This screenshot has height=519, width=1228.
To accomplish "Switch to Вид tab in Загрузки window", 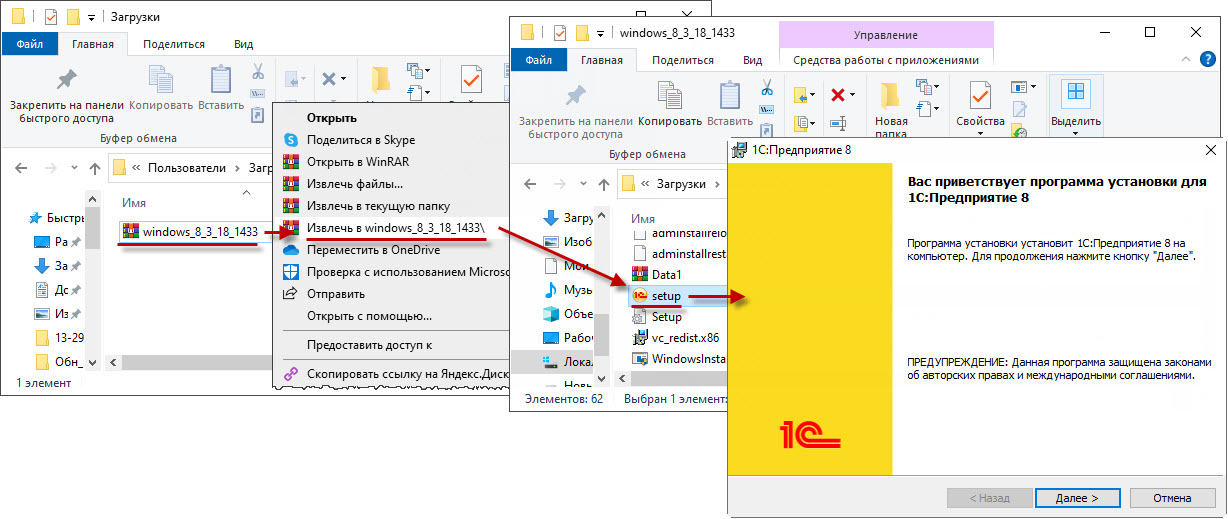I will (x=243, y=44).
